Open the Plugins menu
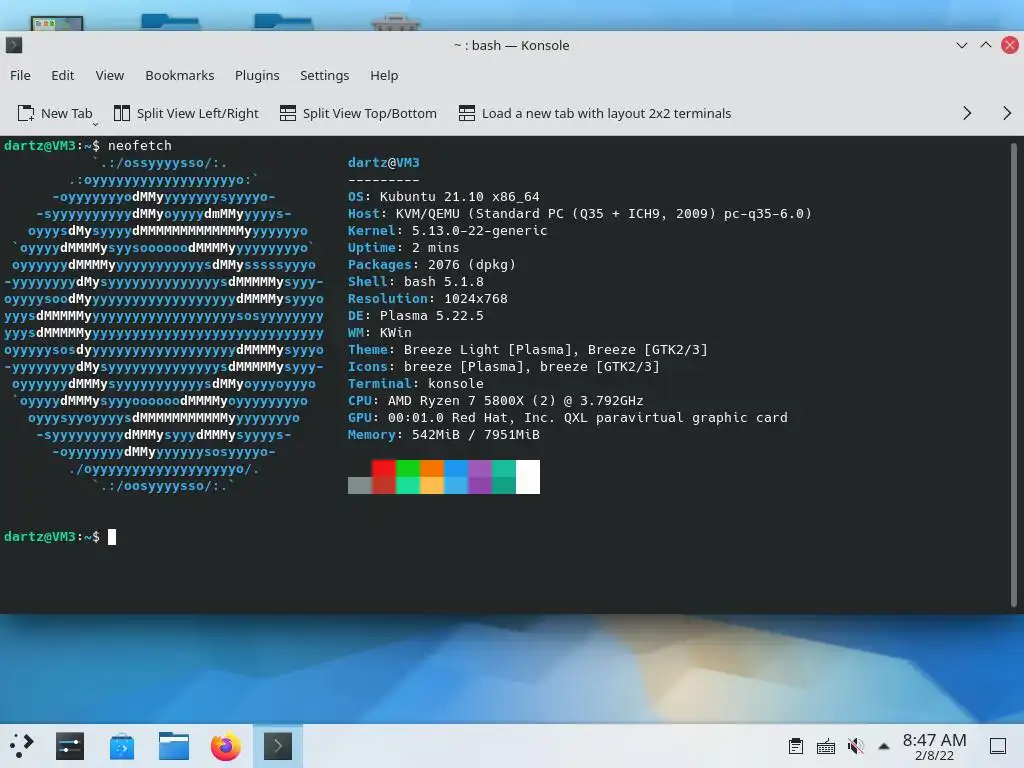This screenshot has width=1024, height=768. (257, 75)
